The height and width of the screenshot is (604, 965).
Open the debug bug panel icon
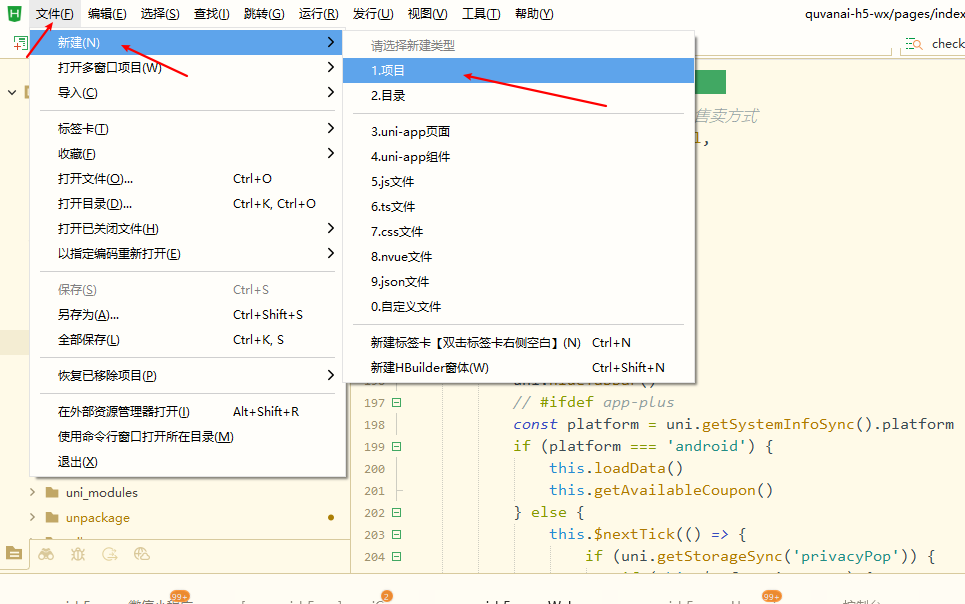pyautogui.click(x=78, y=554)
